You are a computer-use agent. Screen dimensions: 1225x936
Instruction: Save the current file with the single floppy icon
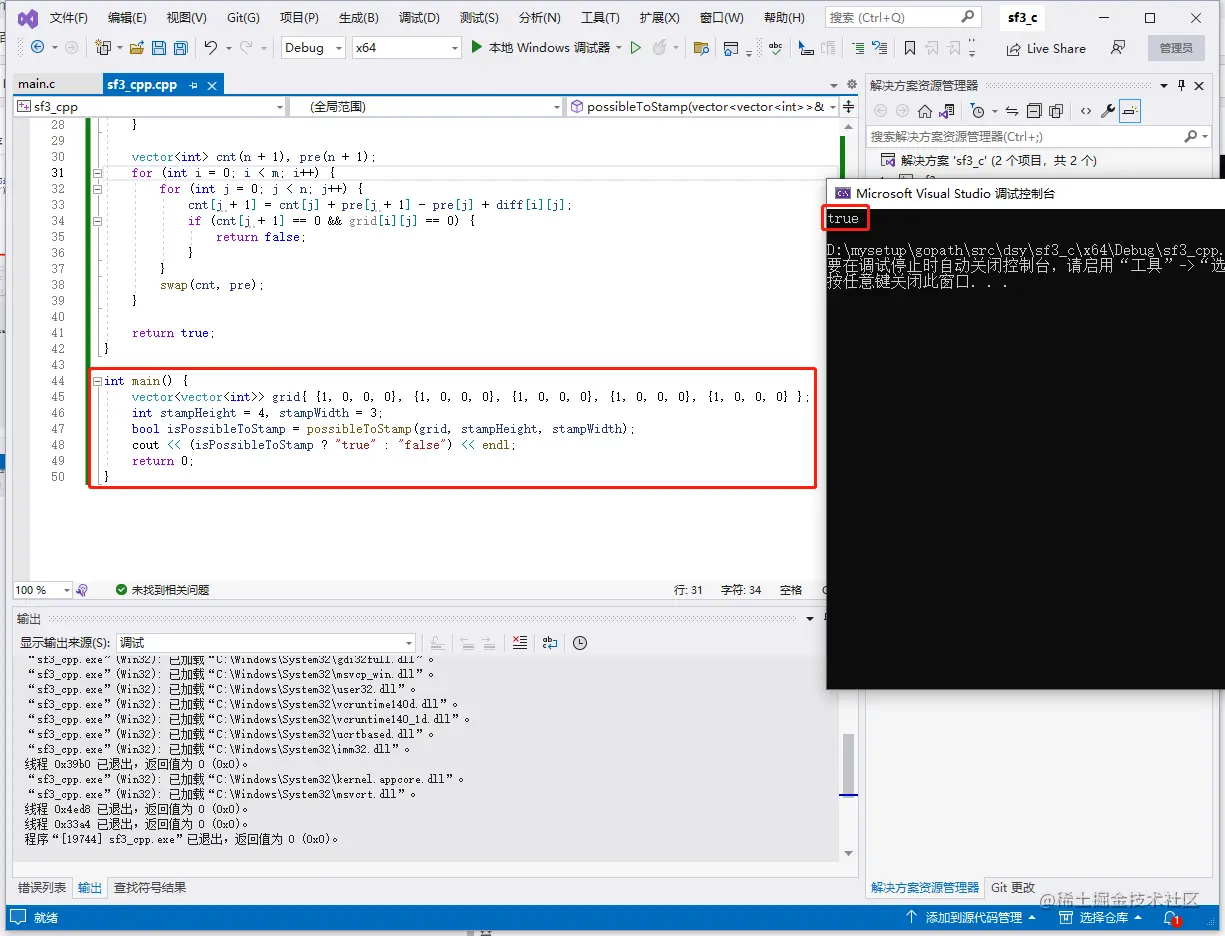(x=159, y=47)
